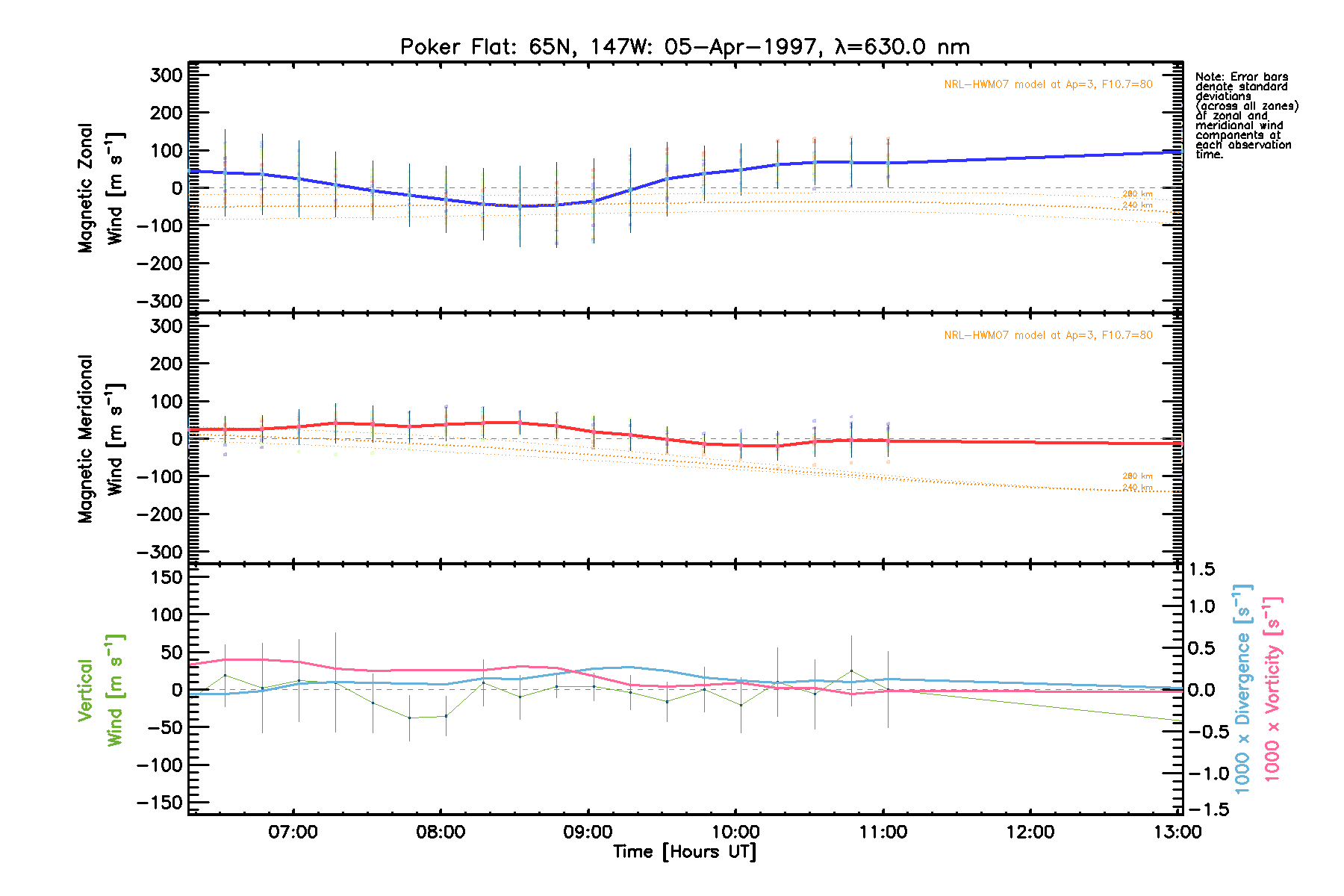Select the 'Magnetic Zonal Wind' axis label
The image size is (1344, 896).
click(x=100, y=188)
